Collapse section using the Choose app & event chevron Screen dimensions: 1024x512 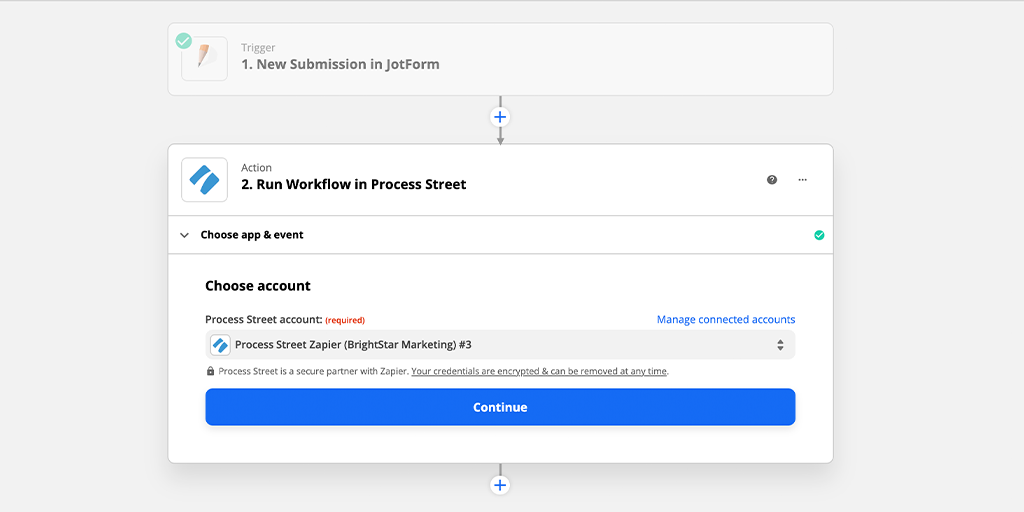(x=184, y=235)
